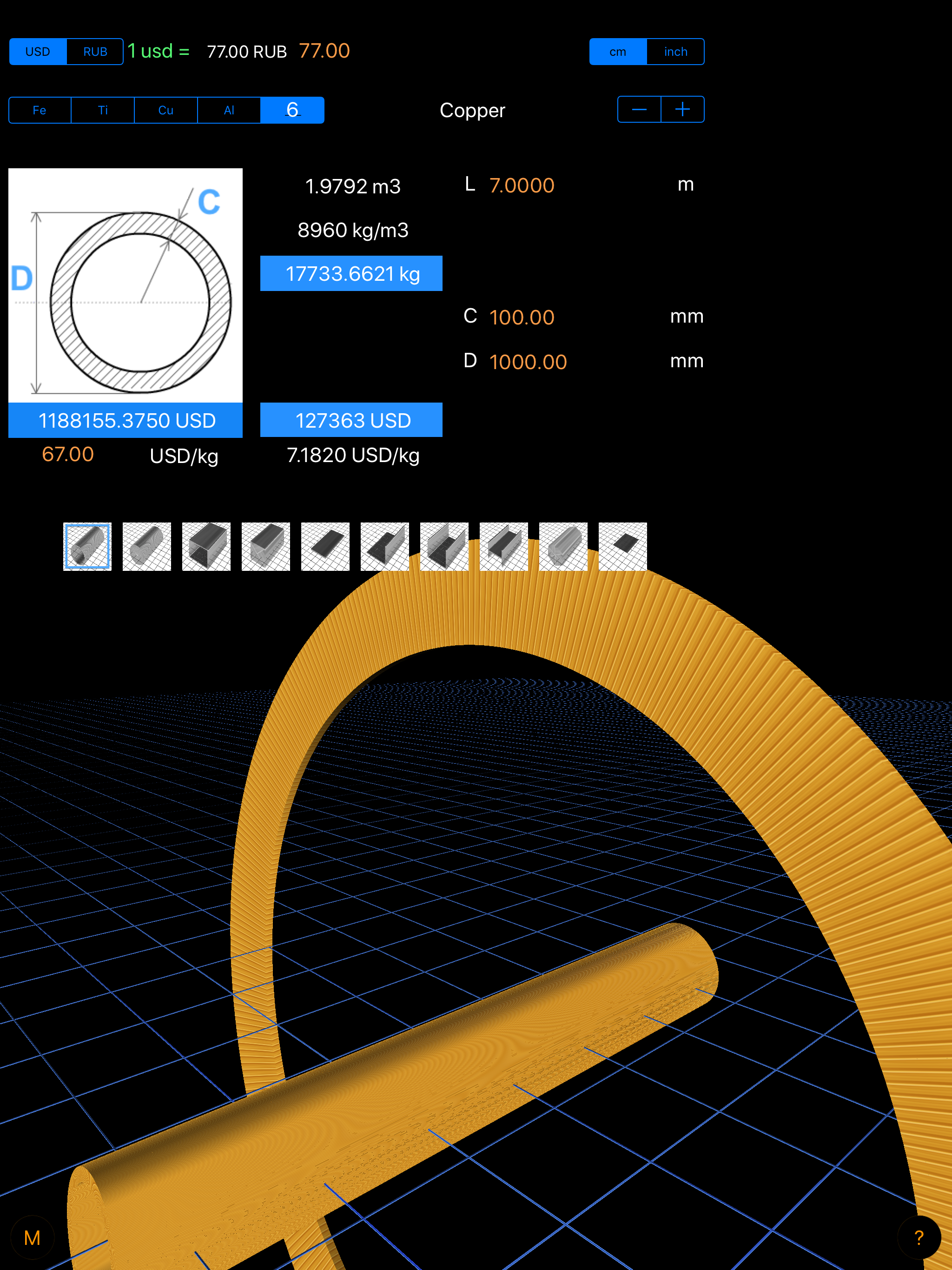The image size is (952, 1270).
Task: Tap the 127363 USD price button
Action: 351,420
